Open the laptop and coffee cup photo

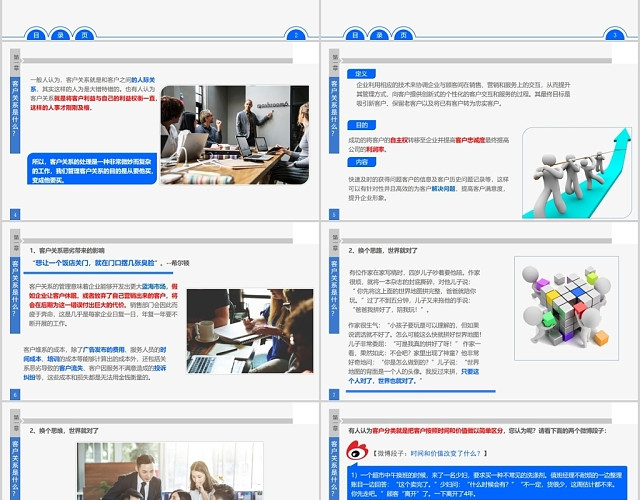[x=250, y=331]
